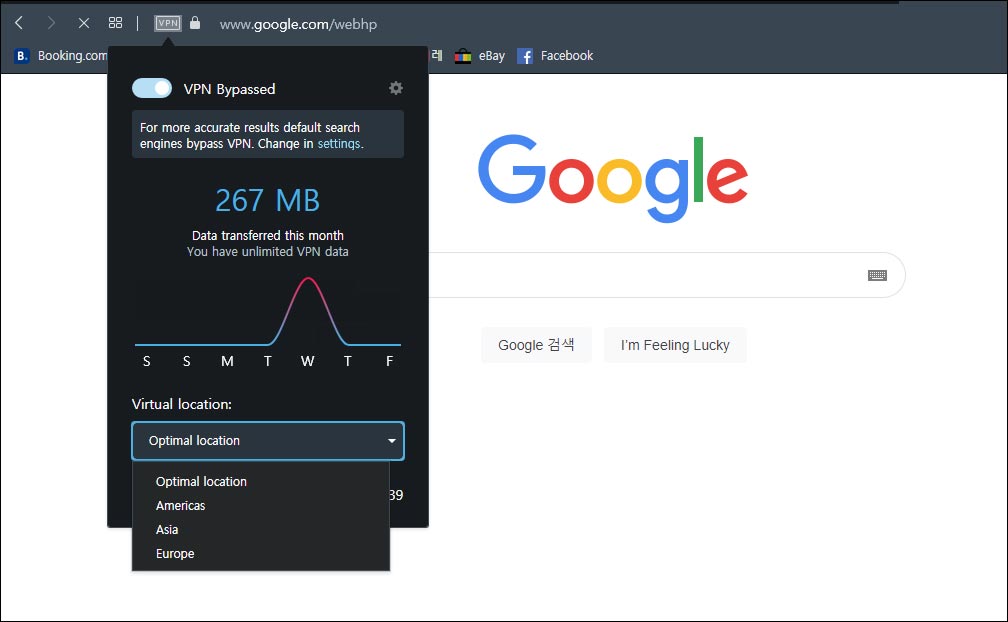
Task: Click the Booking.com bookmark icon
Action: 22,56
